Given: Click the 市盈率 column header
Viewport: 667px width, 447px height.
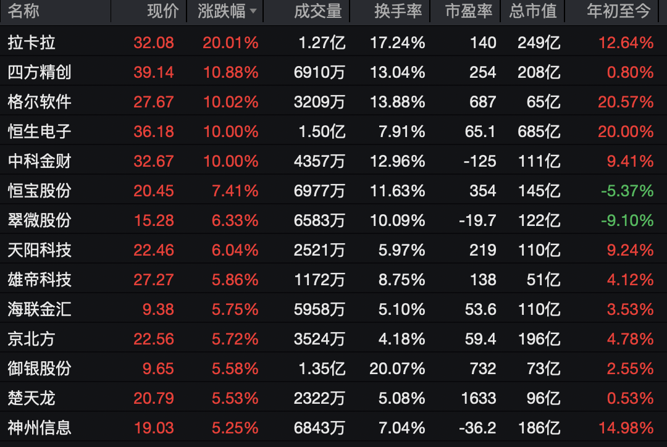Looking at the screenshot, I should (x=469, y=12).
